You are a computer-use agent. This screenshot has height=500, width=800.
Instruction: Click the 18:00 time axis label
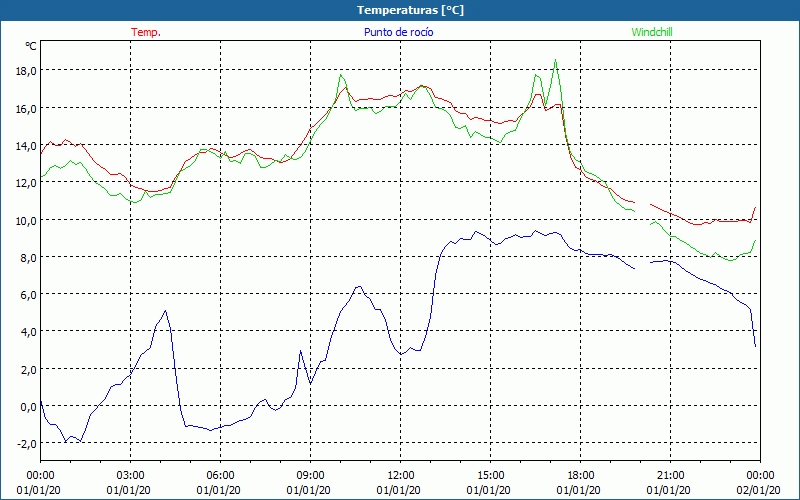coord(581,476)
